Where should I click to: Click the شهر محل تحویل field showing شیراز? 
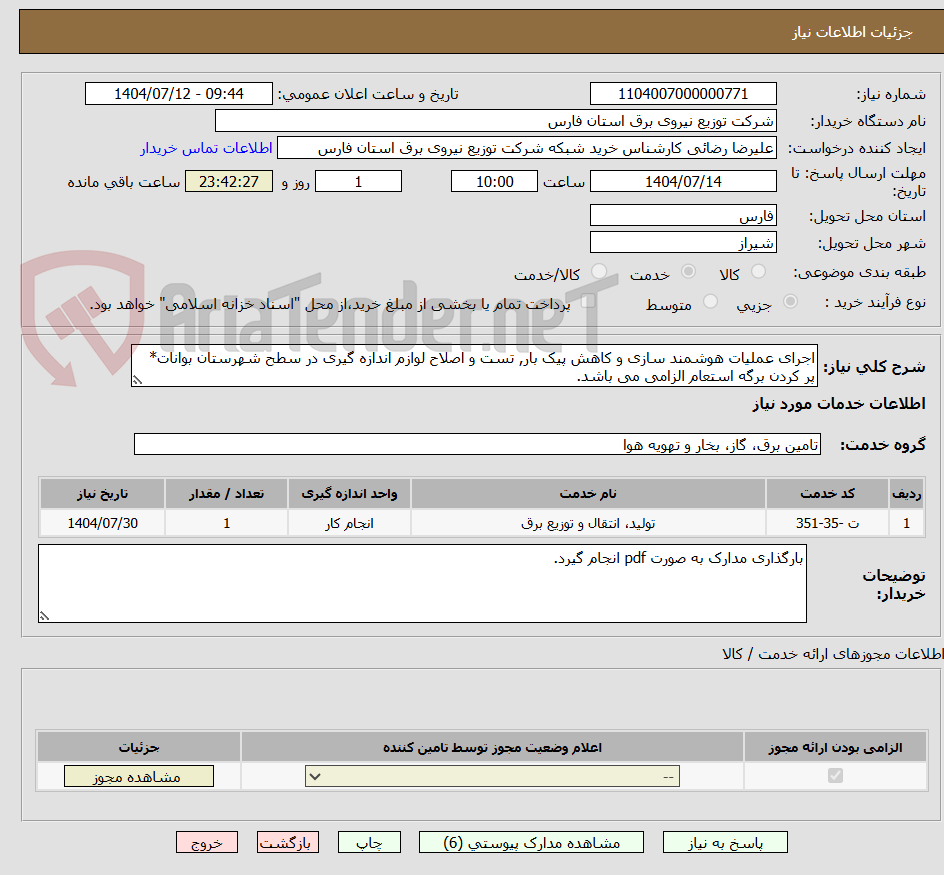click(x=683, y=242)
